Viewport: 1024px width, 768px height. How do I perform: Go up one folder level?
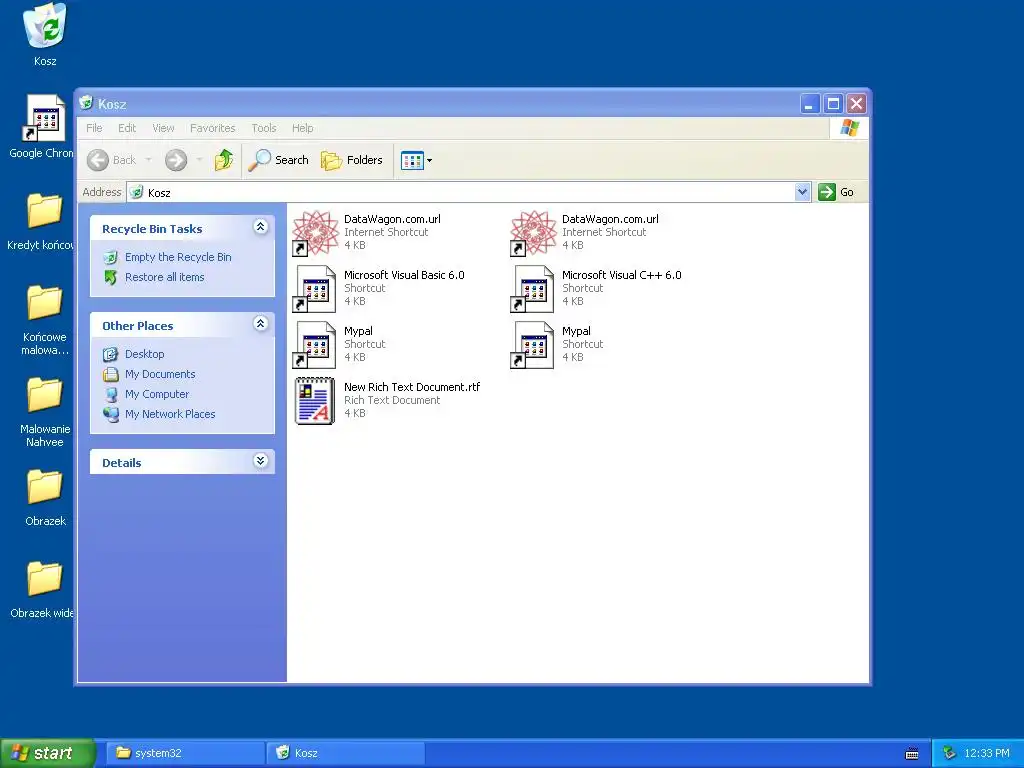[x=223, y=160]
